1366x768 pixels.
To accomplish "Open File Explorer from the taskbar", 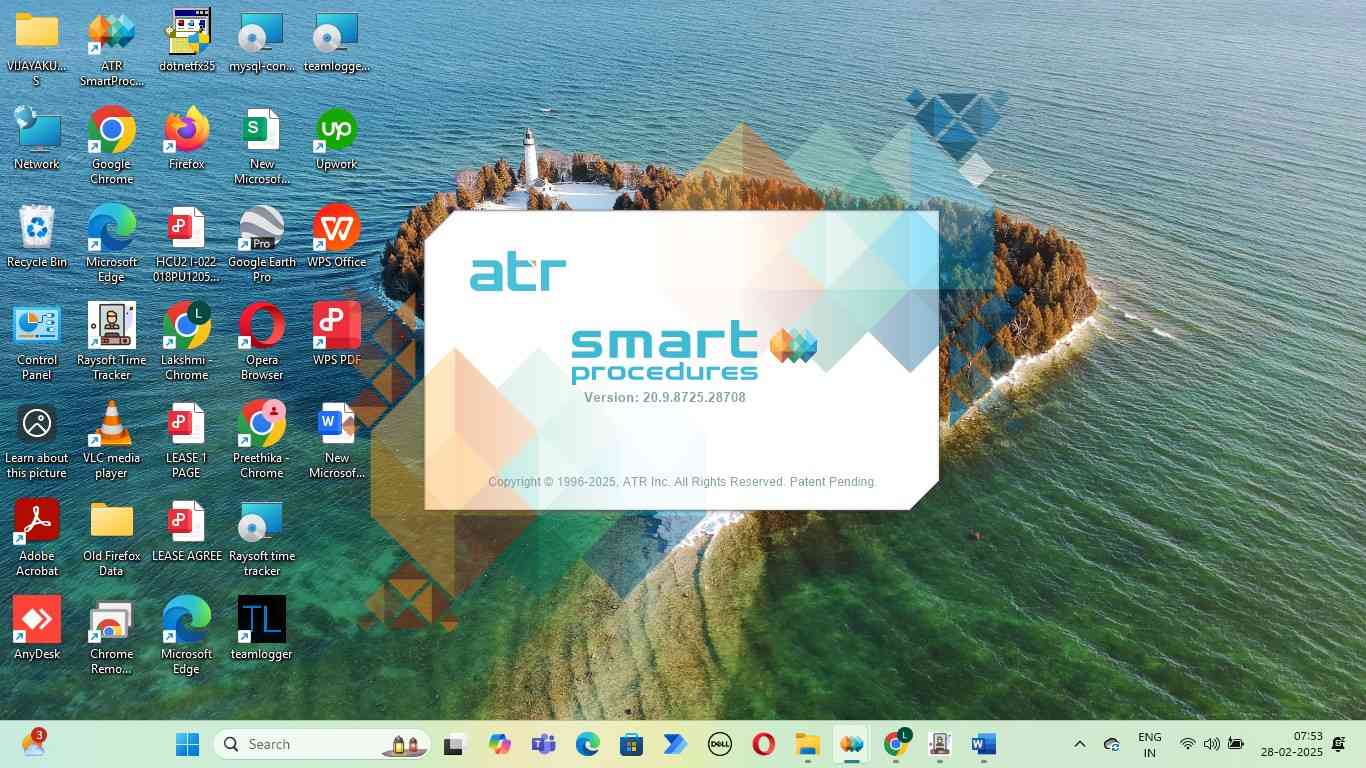I will point(807,744).
